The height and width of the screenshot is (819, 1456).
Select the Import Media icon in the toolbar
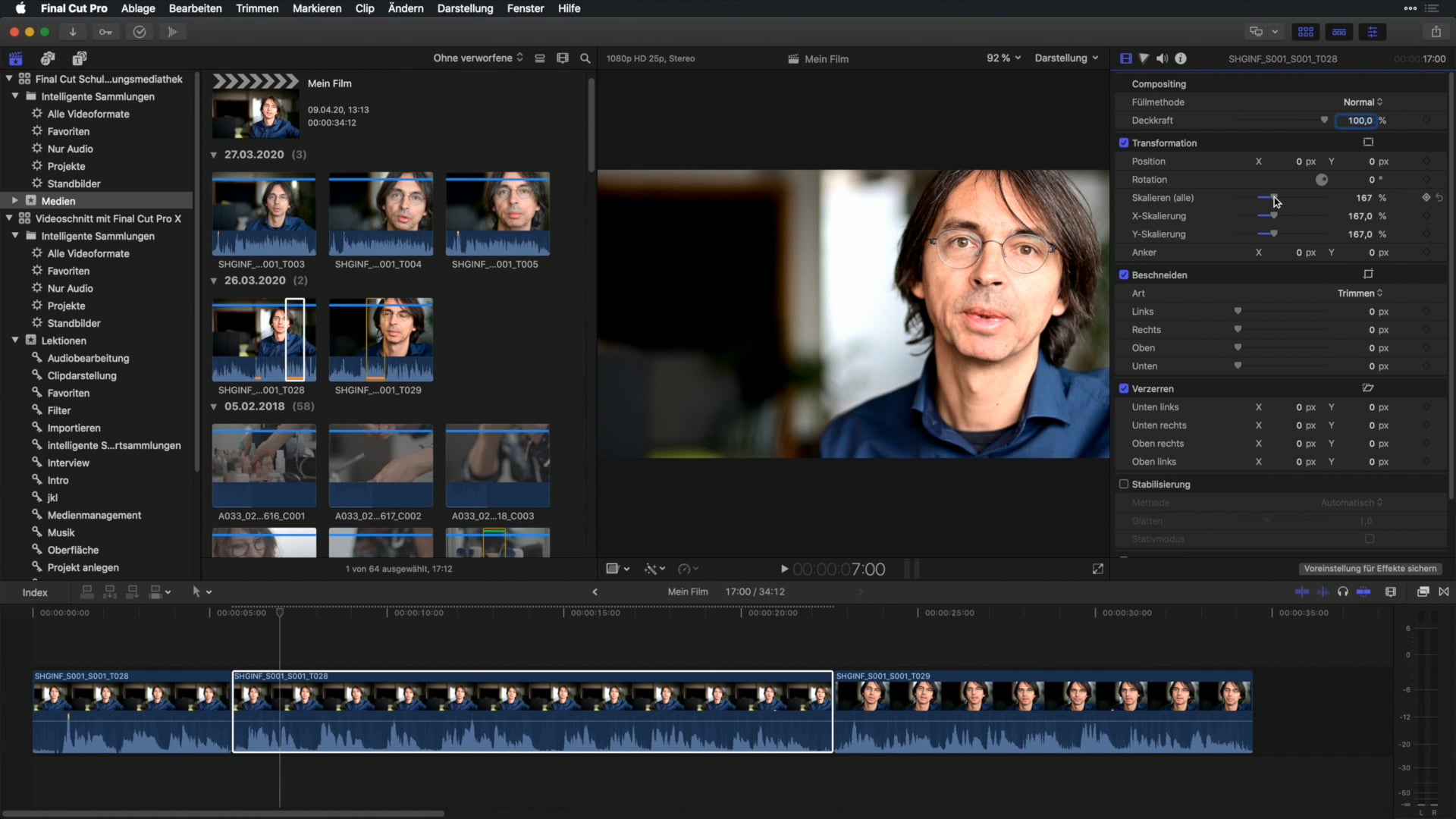[73, 32]
